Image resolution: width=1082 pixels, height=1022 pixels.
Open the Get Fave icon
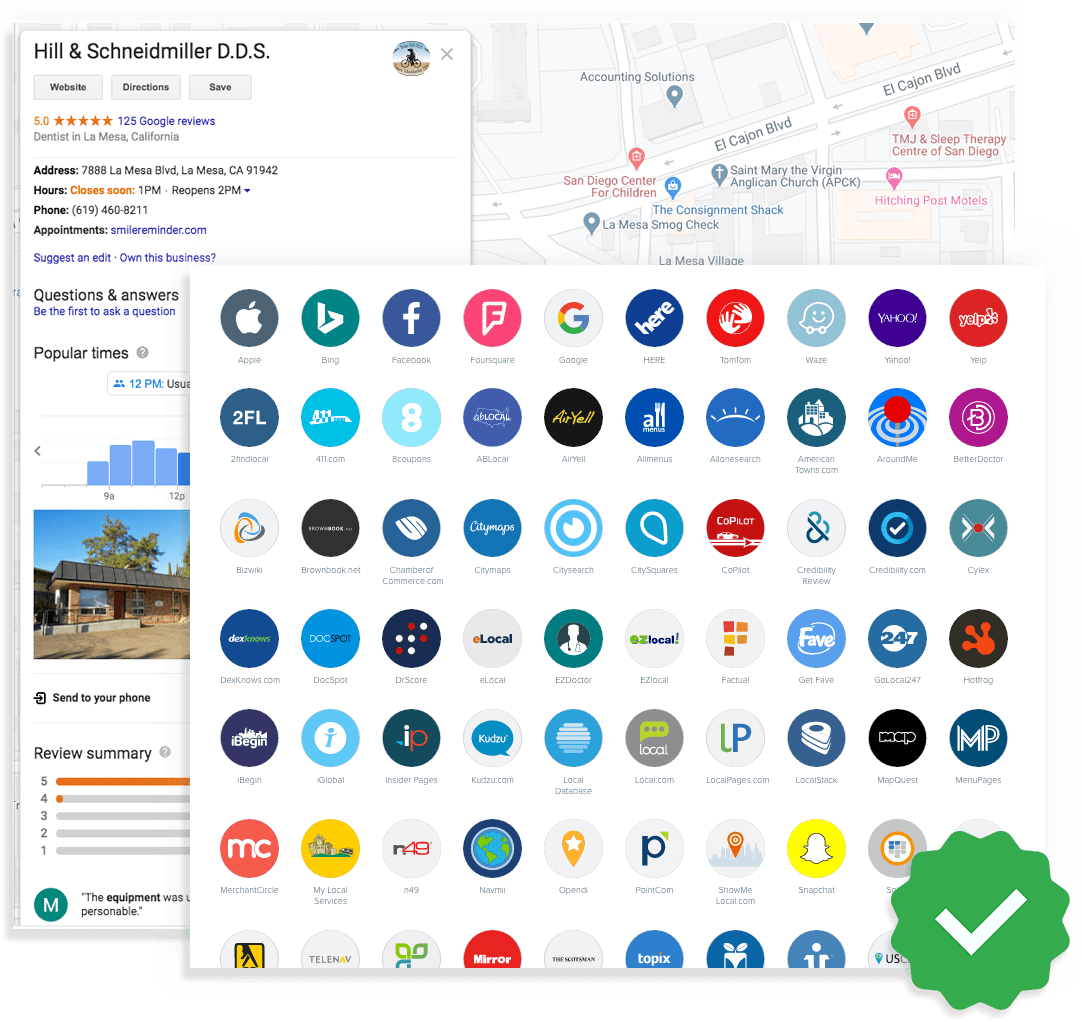point(816,638)
